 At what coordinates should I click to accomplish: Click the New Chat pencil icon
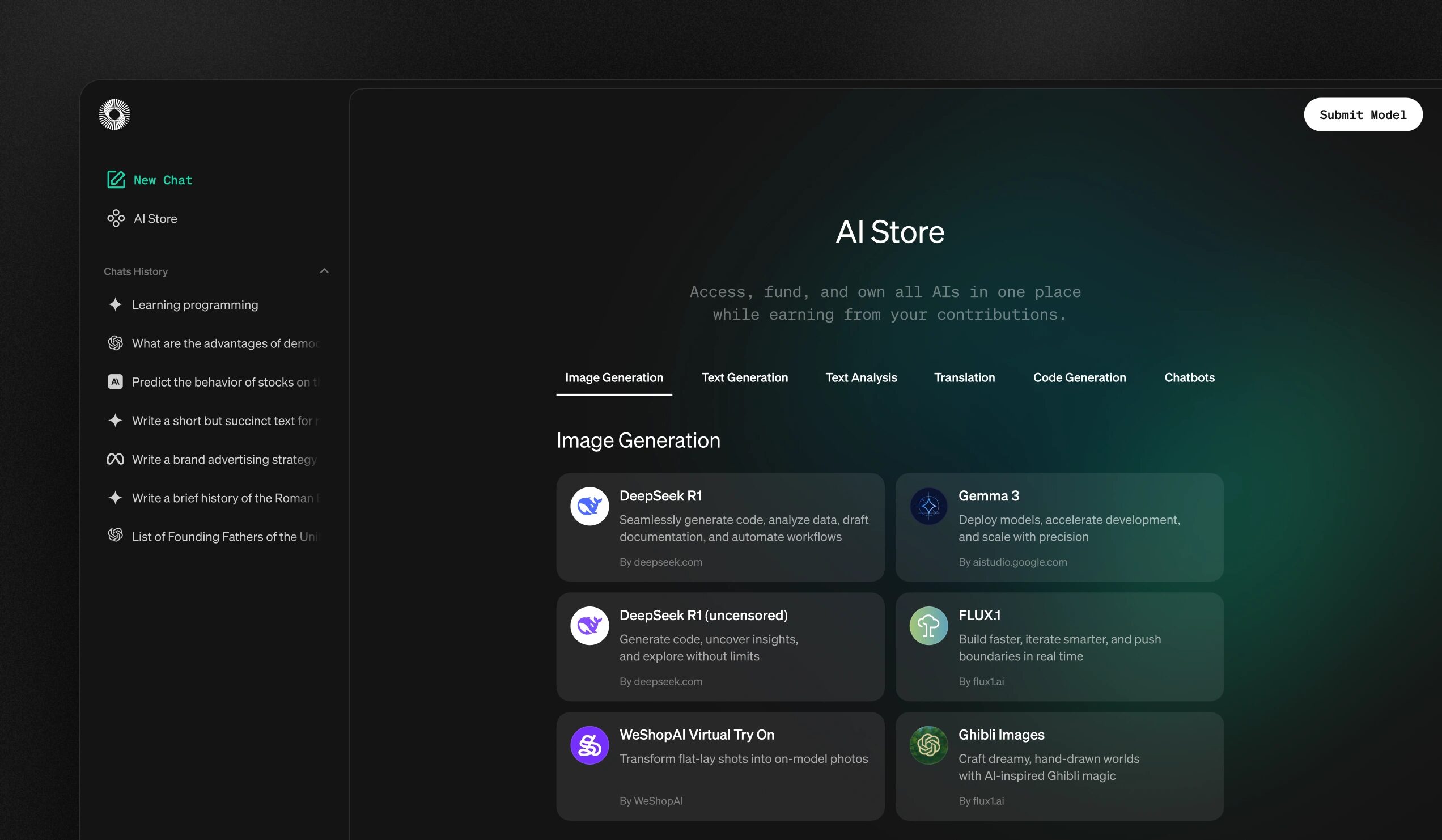click(x=116, y=180)
